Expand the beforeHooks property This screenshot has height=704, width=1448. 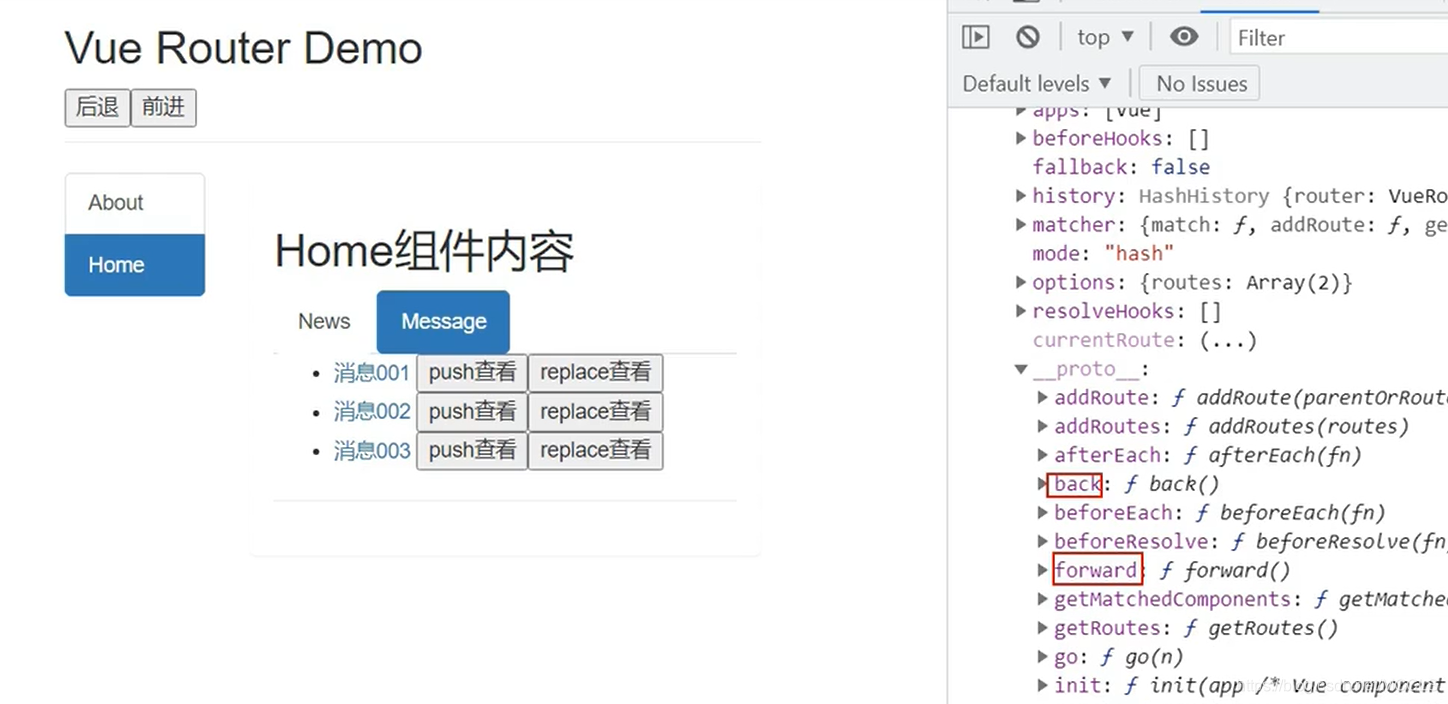pos(1021,138)
